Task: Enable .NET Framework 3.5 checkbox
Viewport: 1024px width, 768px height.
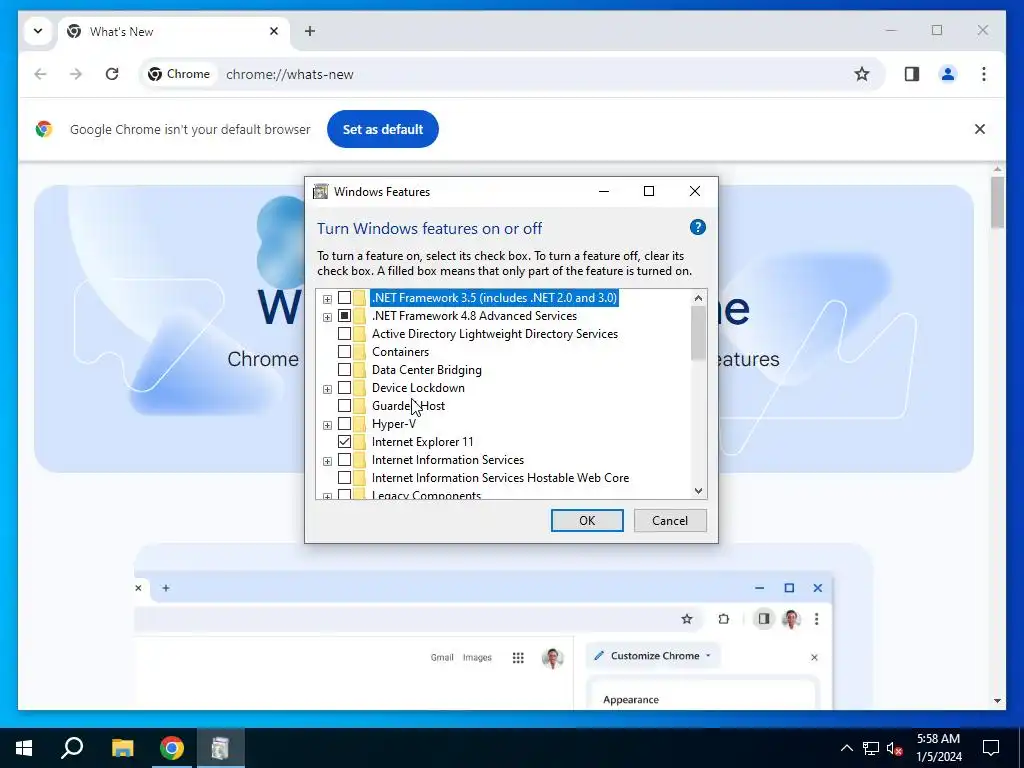Action: pyautogui.click(x=344, y=298)
